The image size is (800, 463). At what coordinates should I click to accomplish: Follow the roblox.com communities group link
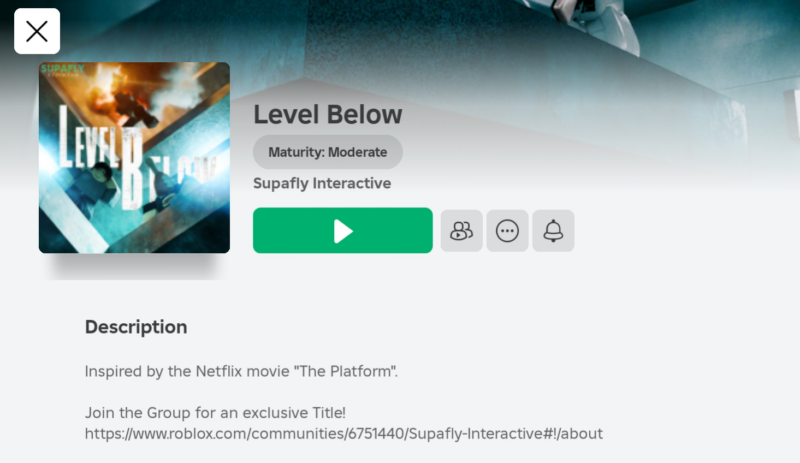[343, 434]
